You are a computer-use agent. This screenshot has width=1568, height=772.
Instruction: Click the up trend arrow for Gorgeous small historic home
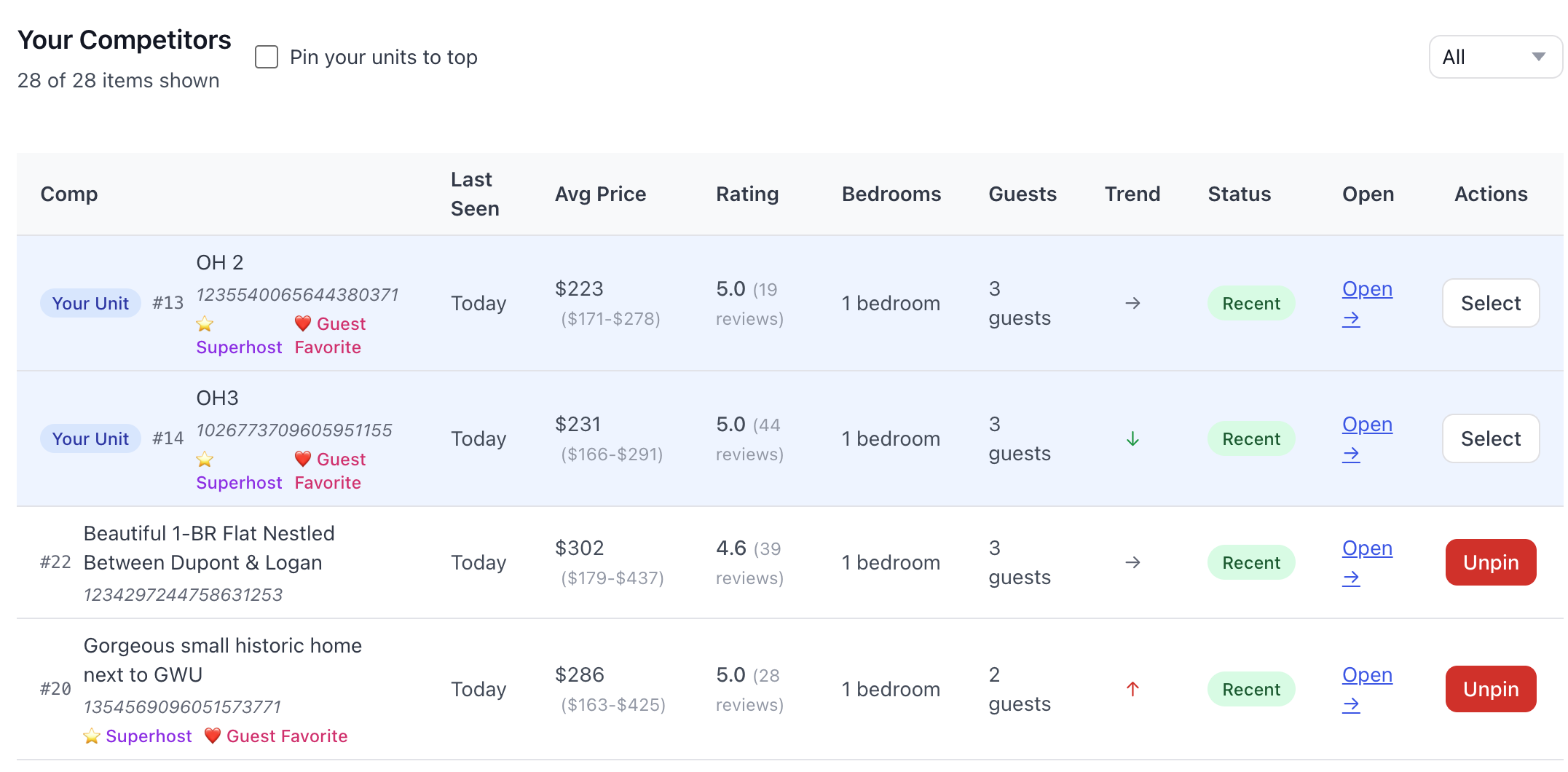coord(1132,689)
